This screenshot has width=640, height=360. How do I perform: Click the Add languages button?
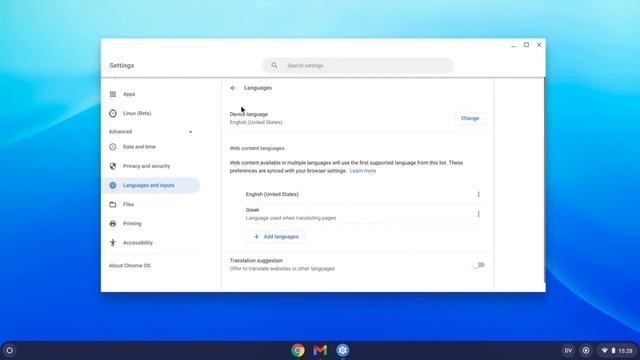(276, 237)
